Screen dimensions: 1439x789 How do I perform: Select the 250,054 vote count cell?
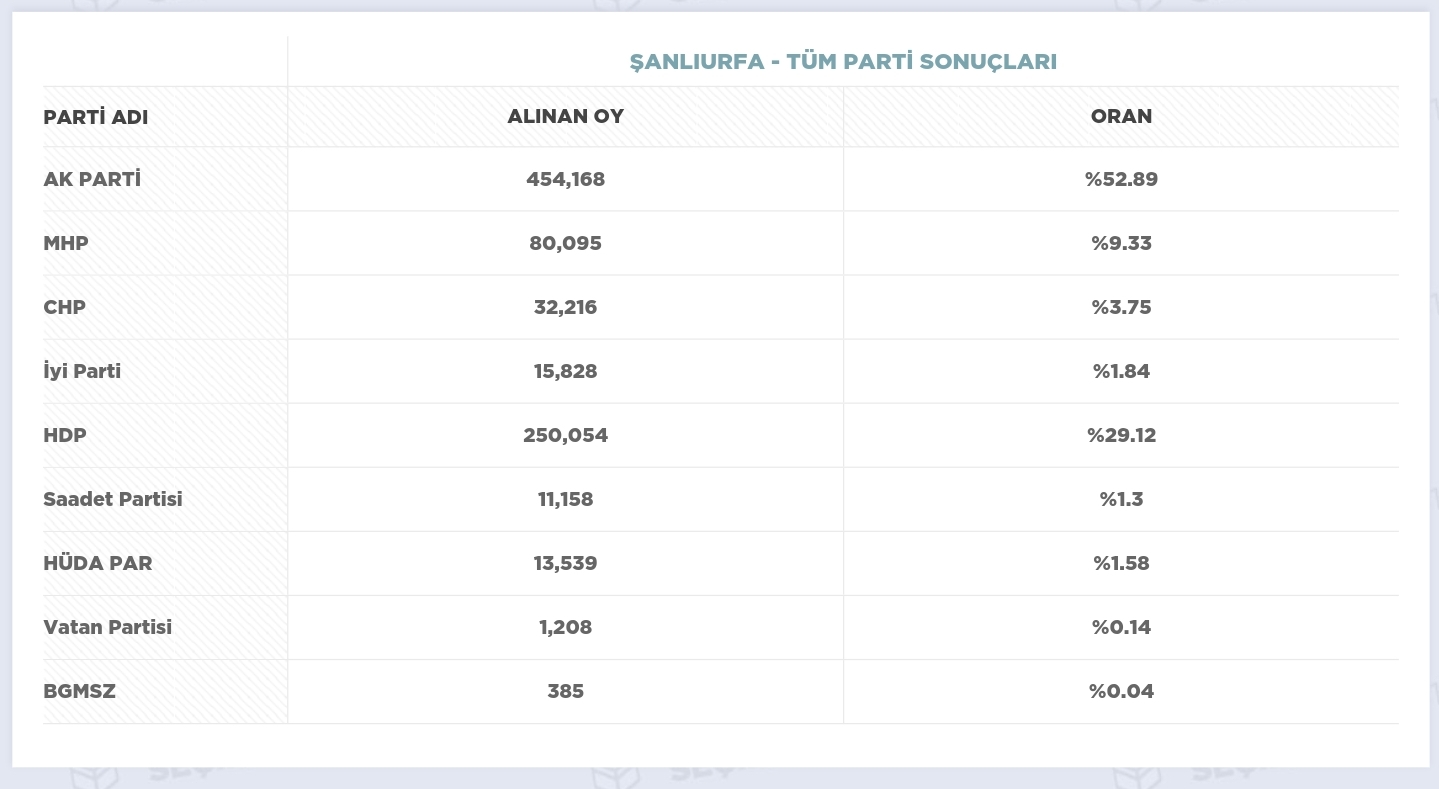566,435
